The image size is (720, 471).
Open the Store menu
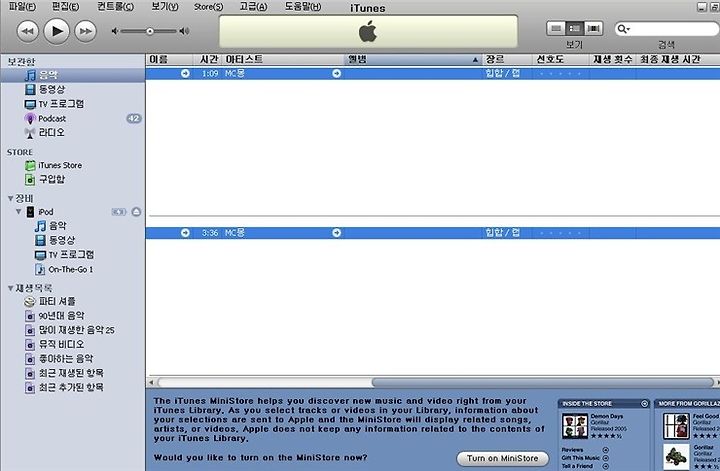208,7
